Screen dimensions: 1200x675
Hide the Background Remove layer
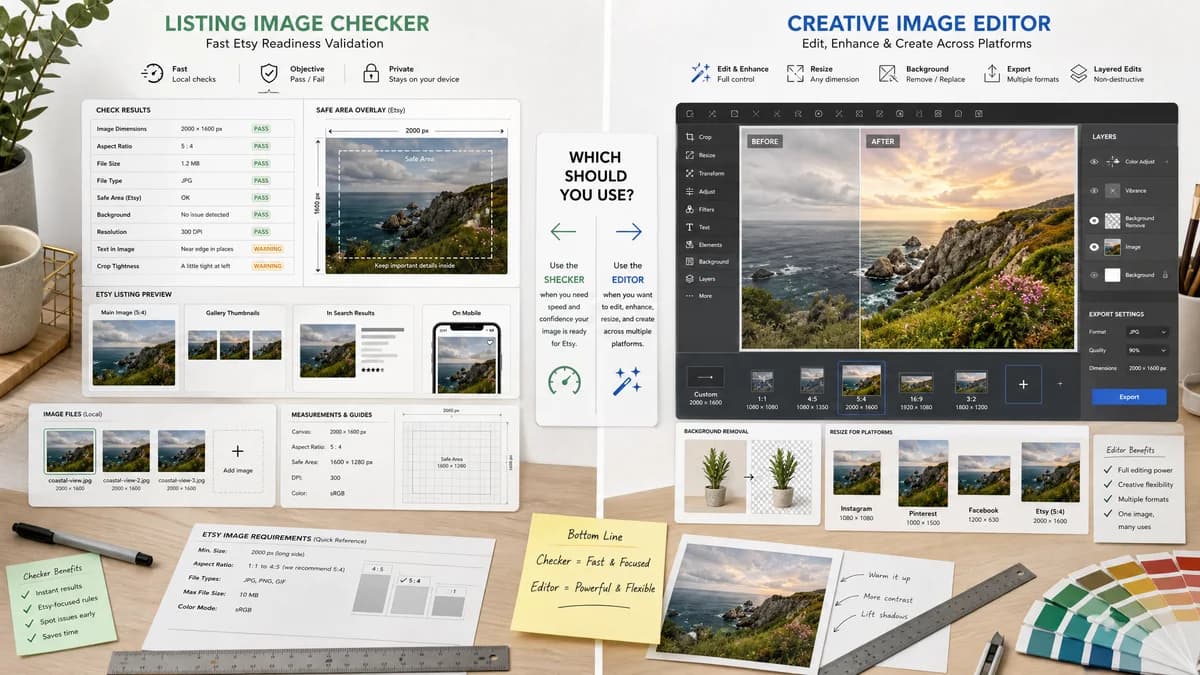tap(1093, 219)
